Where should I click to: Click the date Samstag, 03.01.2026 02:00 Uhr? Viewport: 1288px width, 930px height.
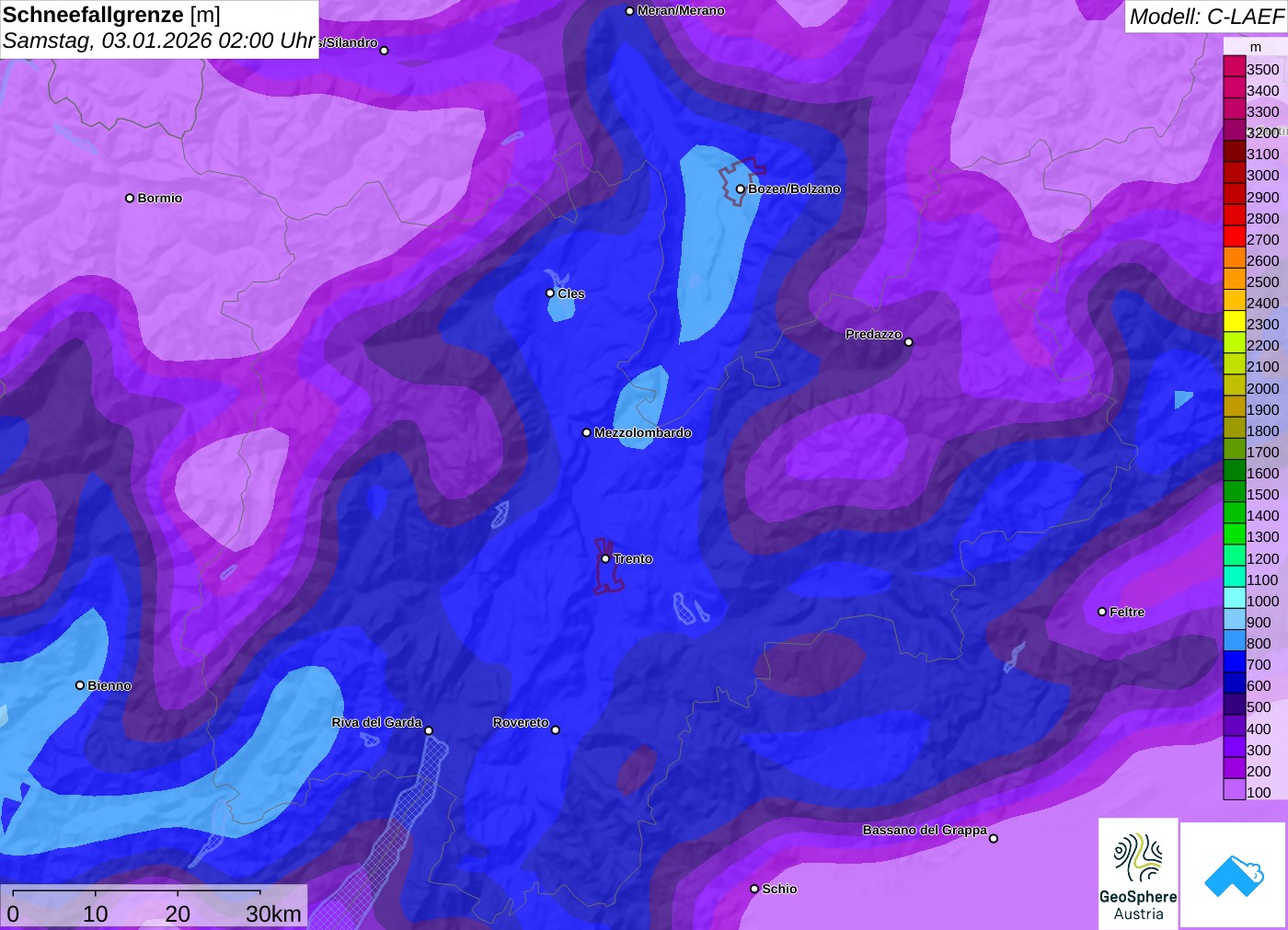(x=159, y=41)
